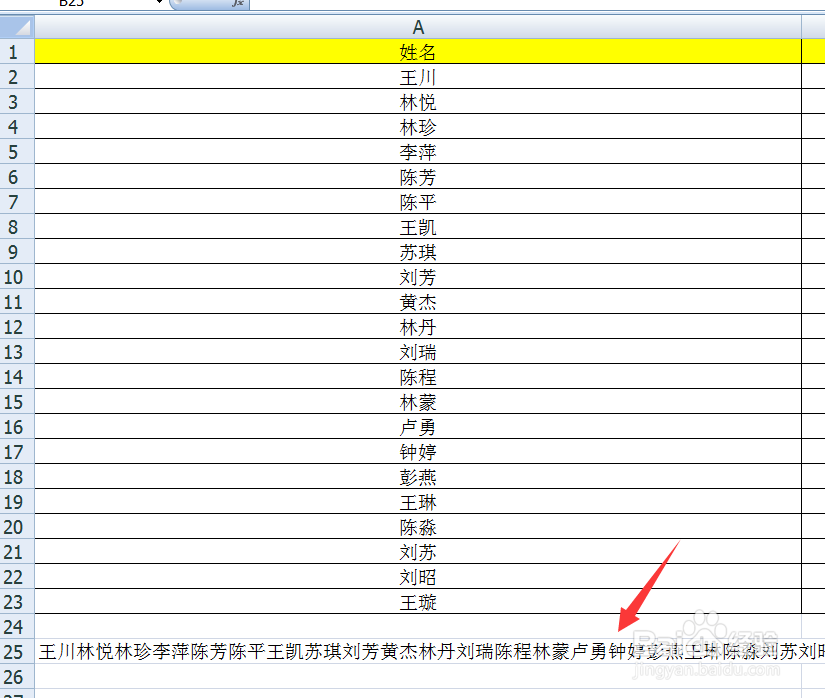Click cell containing 刘昭
This screenshot has width=825, height=698.
[418, 576]
